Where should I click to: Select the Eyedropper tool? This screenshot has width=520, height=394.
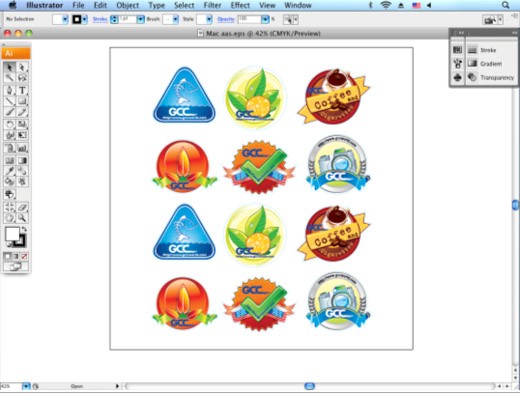point(9,171)
